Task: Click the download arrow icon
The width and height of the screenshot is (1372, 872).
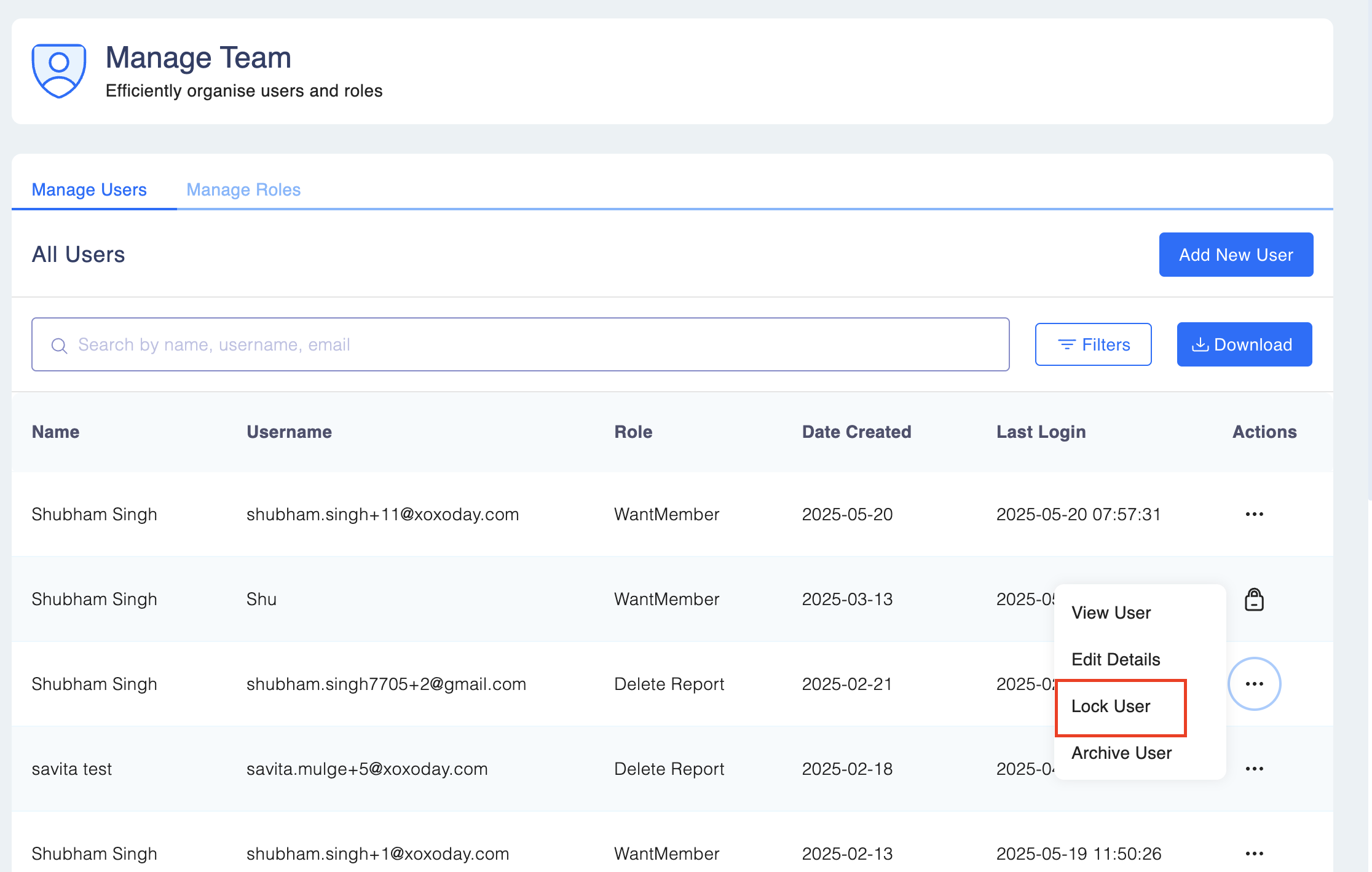Action: (1199, 344)
